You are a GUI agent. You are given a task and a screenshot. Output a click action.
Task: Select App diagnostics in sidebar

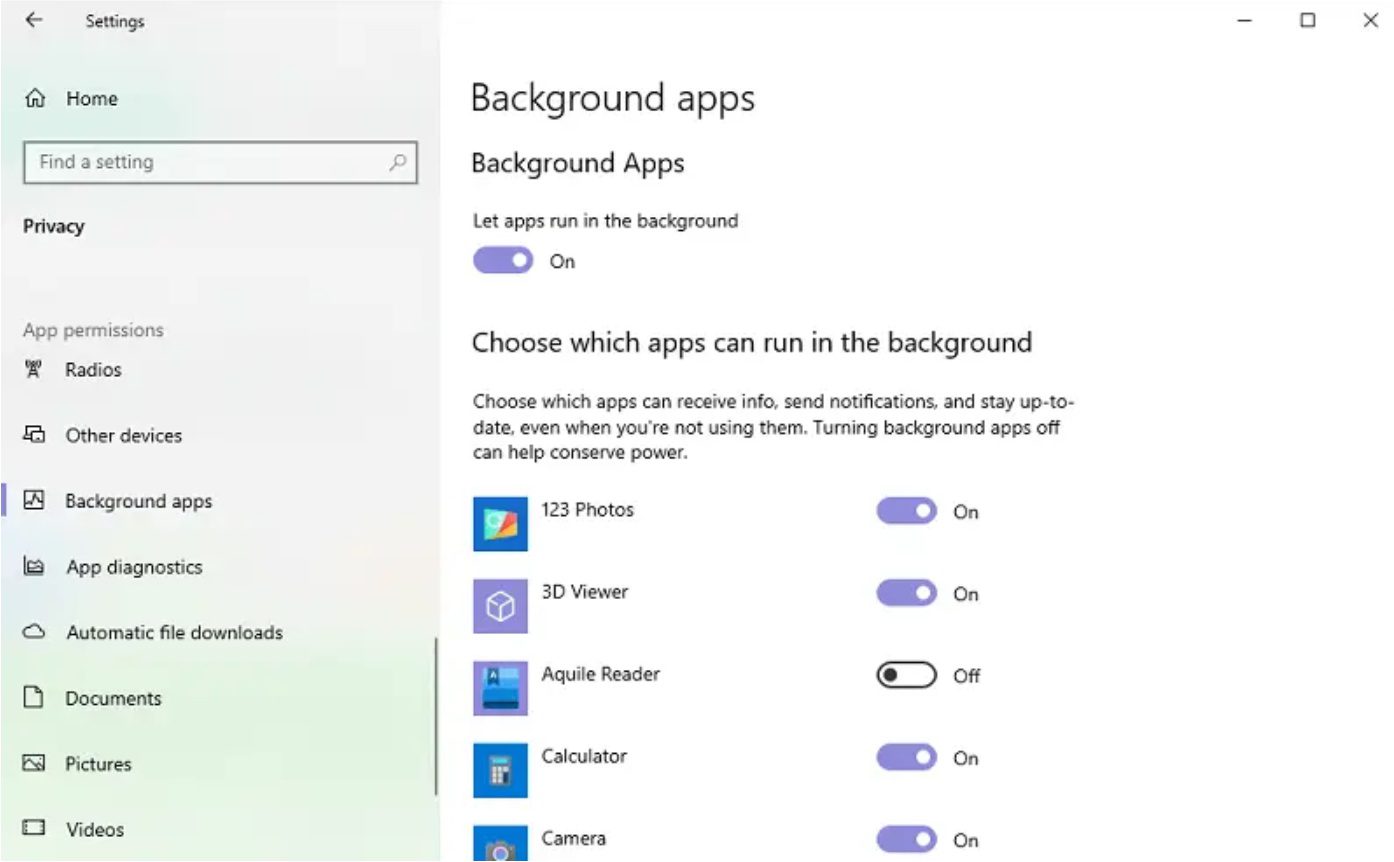(134, 567)
